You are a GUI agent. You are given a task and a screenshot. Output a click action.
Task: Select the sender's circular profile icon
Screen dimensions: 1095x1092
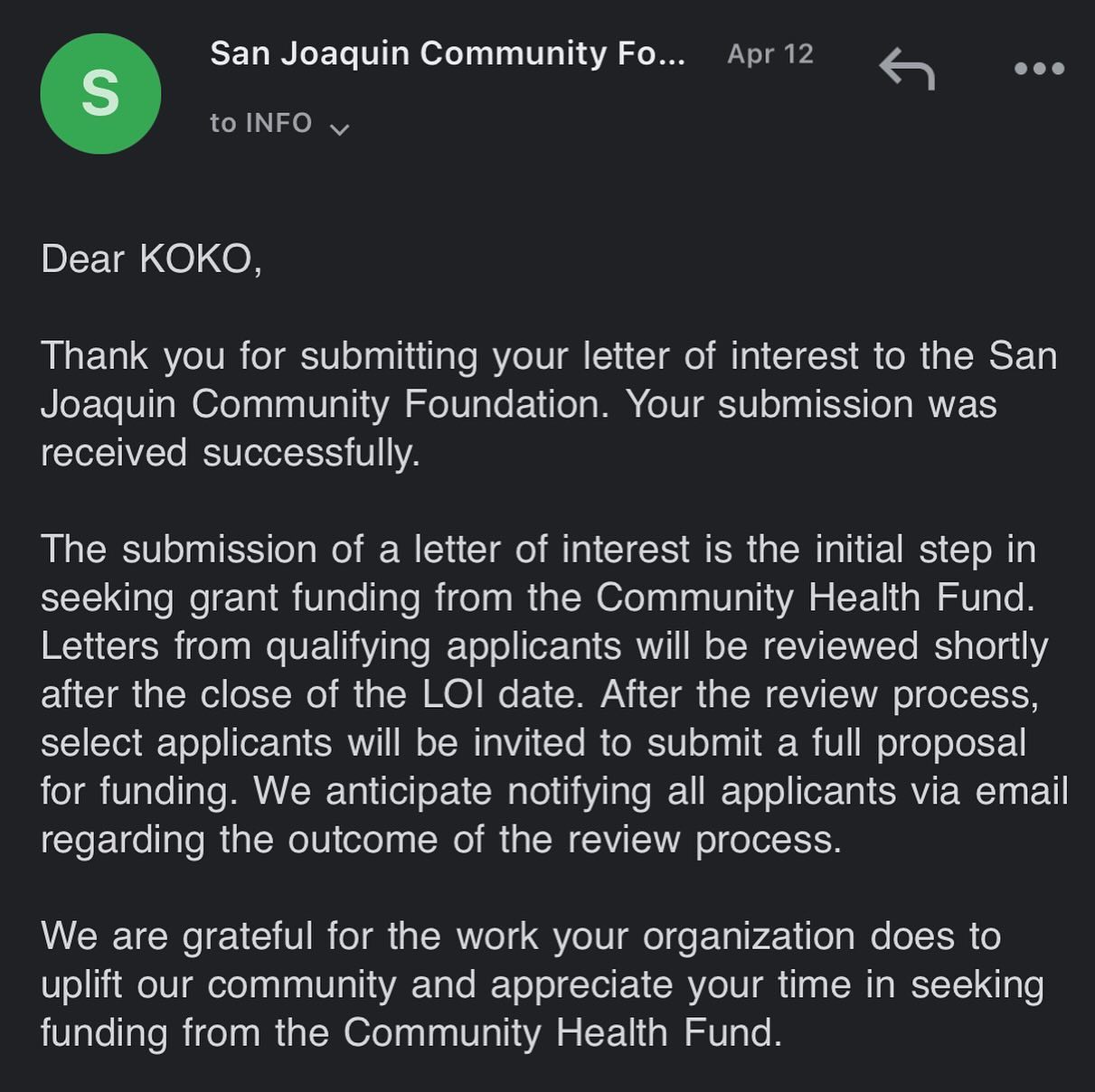click(100, 93)
